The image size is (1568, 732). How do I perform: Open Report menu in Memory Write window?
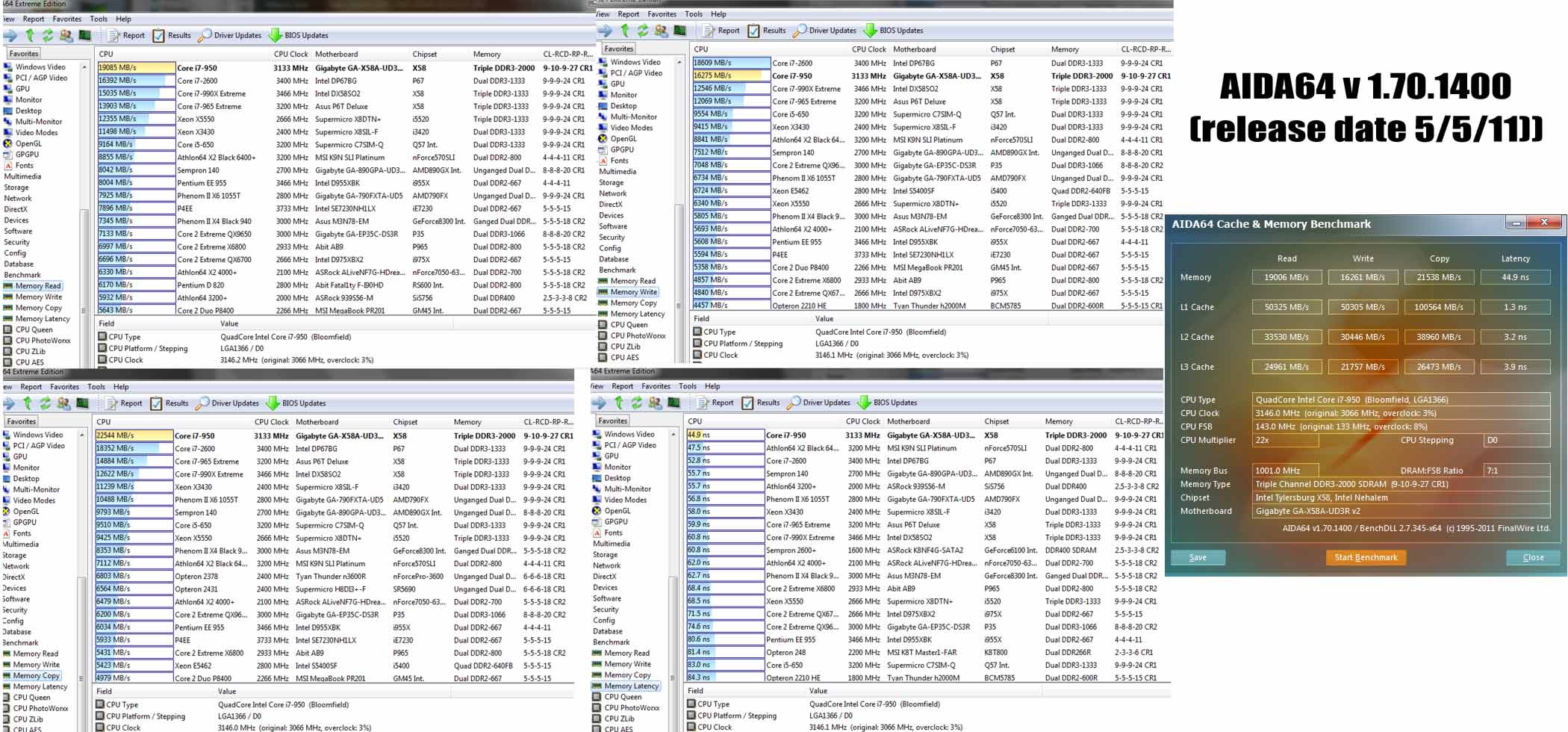click(629, 13)
